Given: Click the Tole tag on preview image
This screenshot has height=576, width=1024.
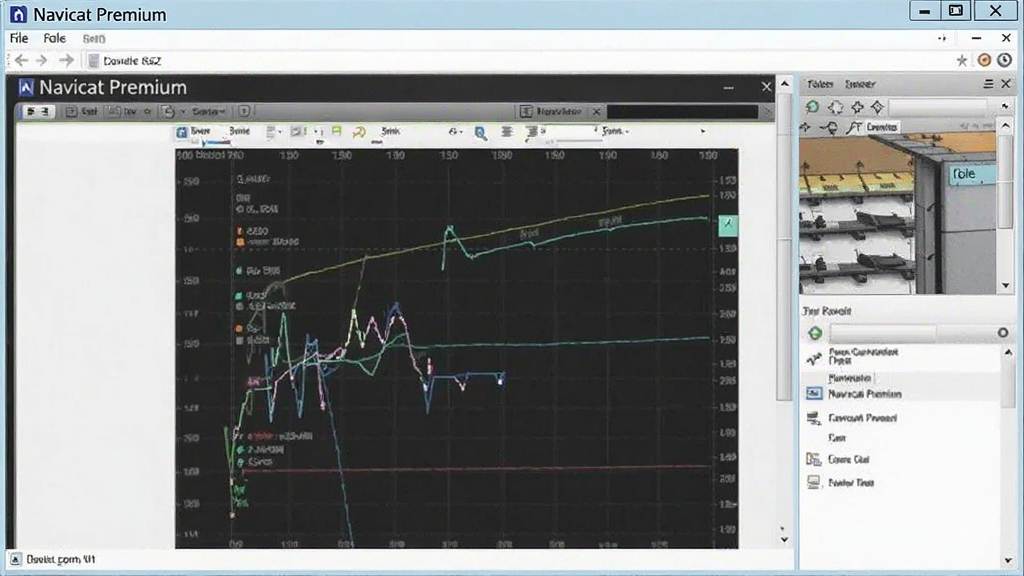Looking at the screenshot, I should 970,174.
